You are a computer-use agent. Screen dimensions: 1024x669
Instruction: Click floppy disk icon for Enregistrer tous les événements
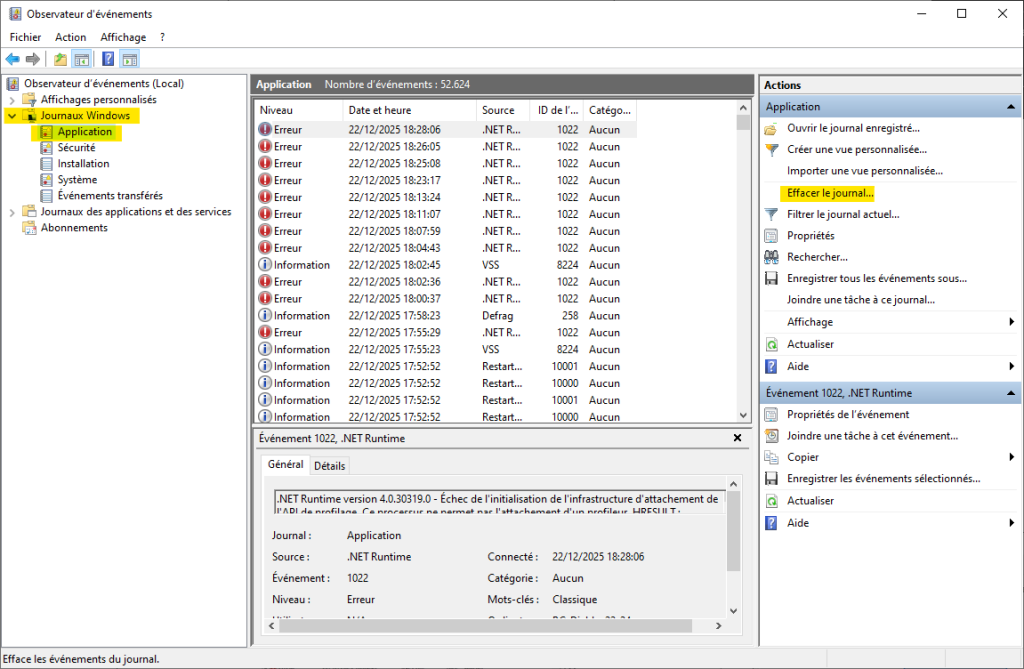[771, 279]
